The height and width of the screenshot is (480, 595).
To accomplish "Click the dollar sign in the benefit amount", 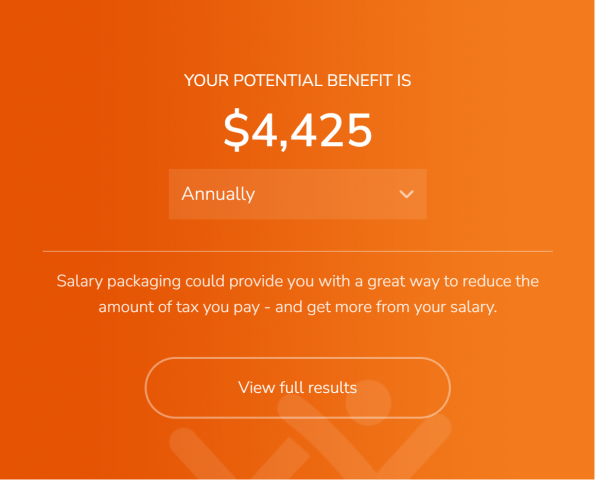I will 237,130.
